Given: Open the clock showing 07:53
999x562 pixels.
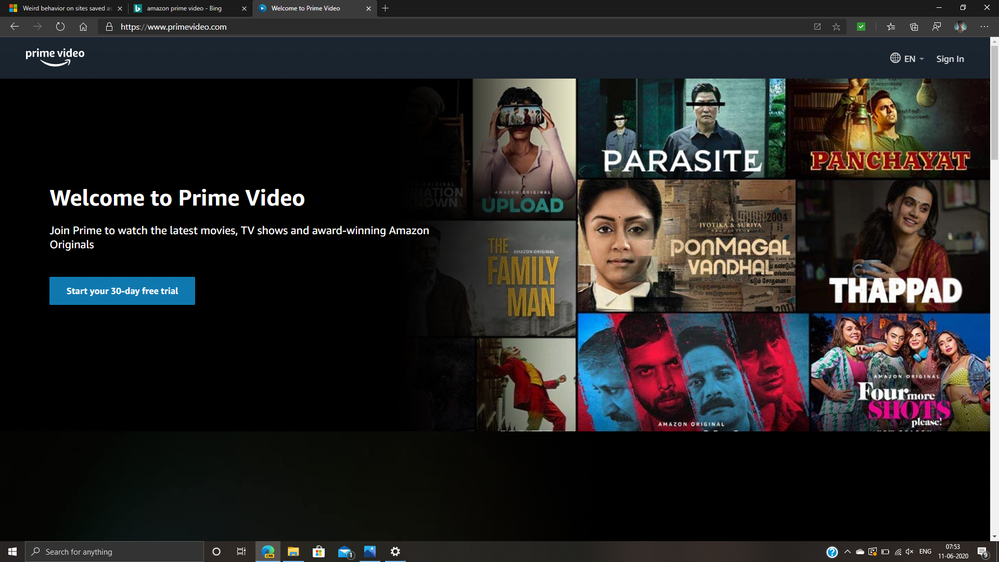Looking at the screenshot, I should click(953, 551).
